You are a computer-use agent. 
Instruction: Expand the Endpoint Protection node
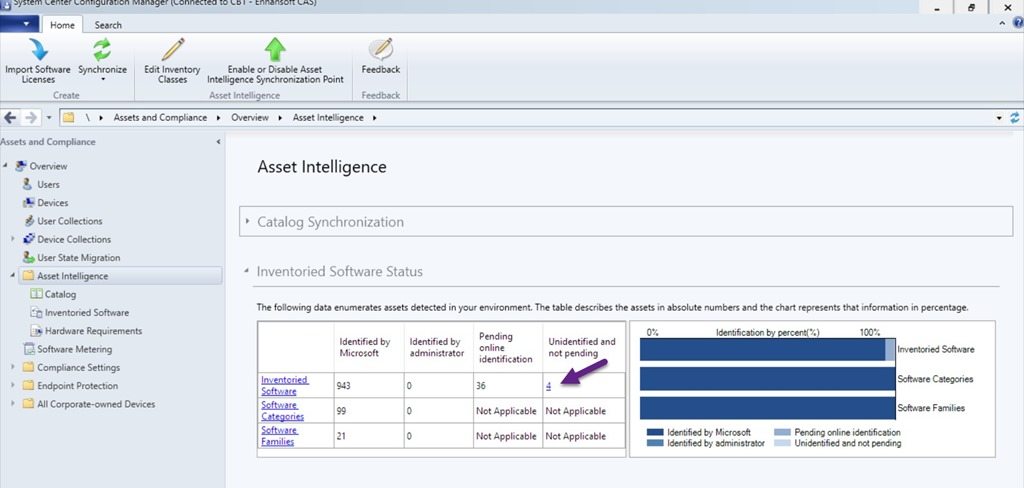click(13, 385)
